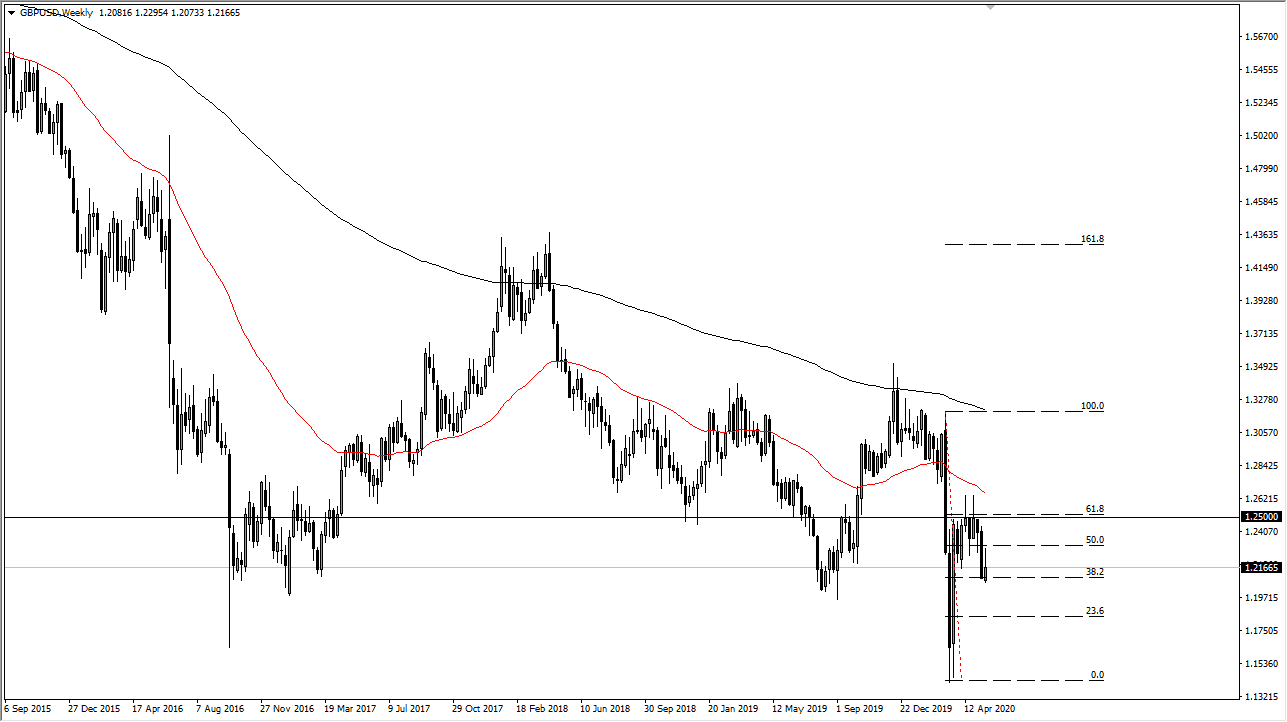The height and width of the screenshot is (722, 1287).
Task: Click the 61.8 Fibonacci level label
Action: tap(1093, 508)
